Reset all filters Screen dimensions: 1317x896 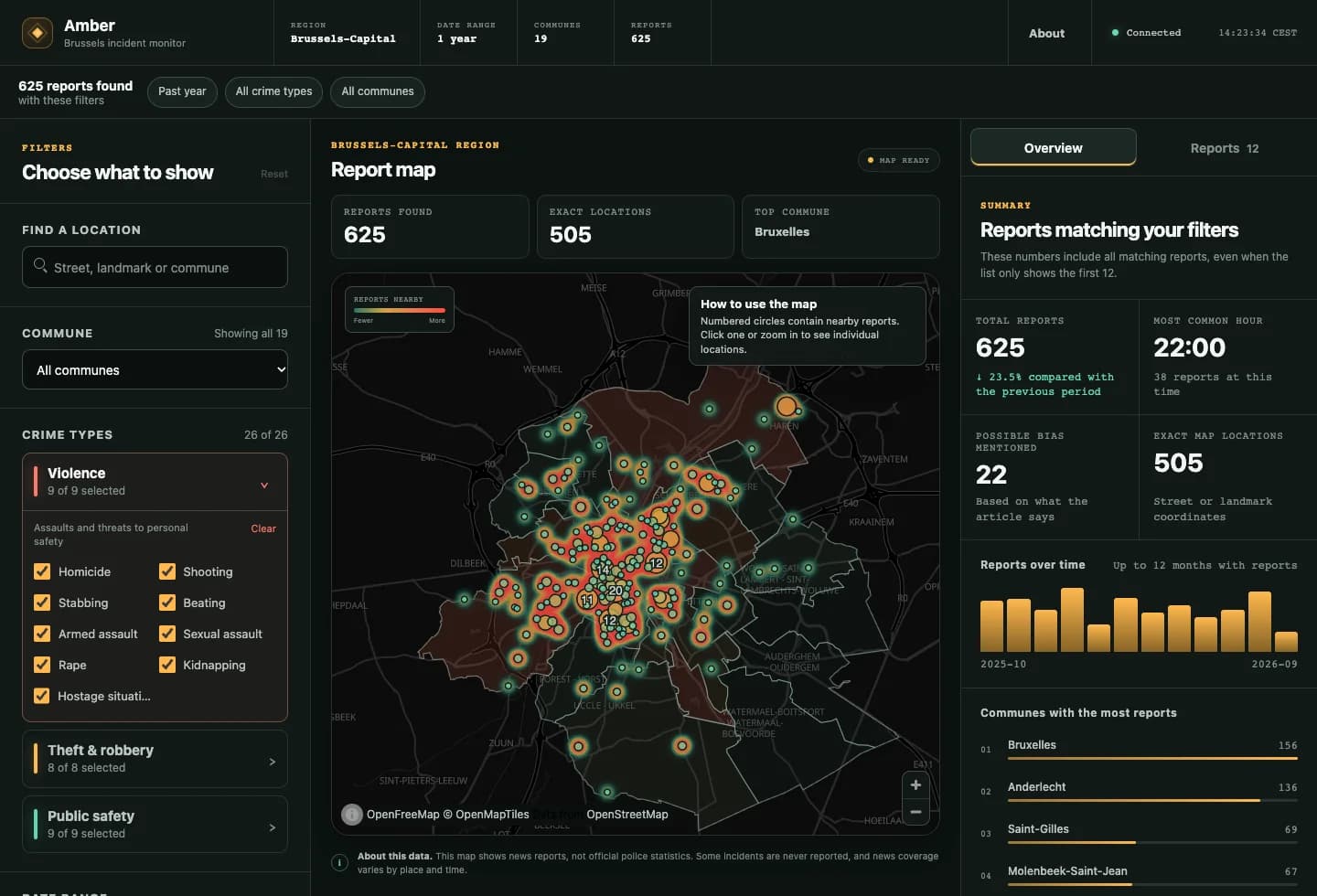[x=273, y=174]
